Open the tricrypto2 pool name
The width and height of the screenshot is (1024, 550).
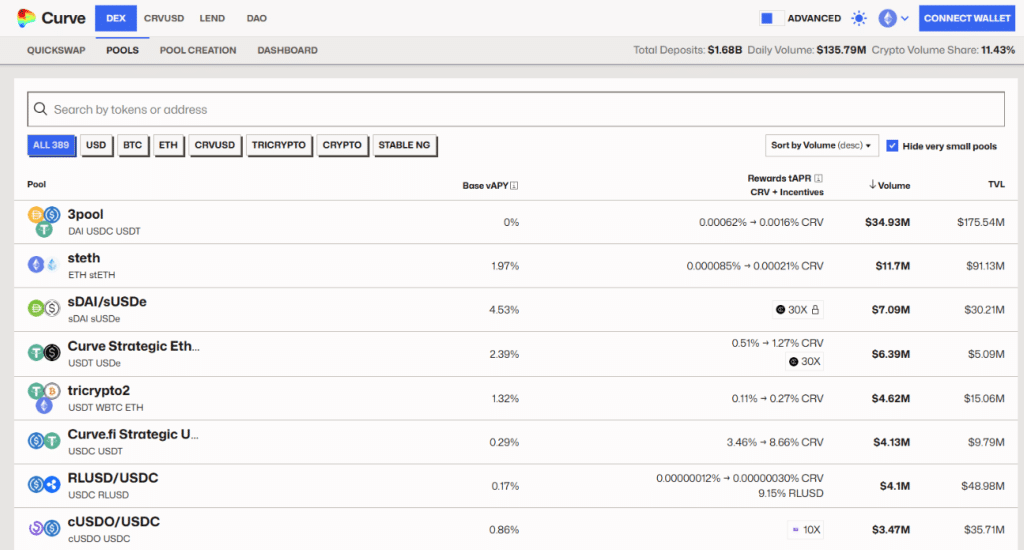click(x=99, y=391)
